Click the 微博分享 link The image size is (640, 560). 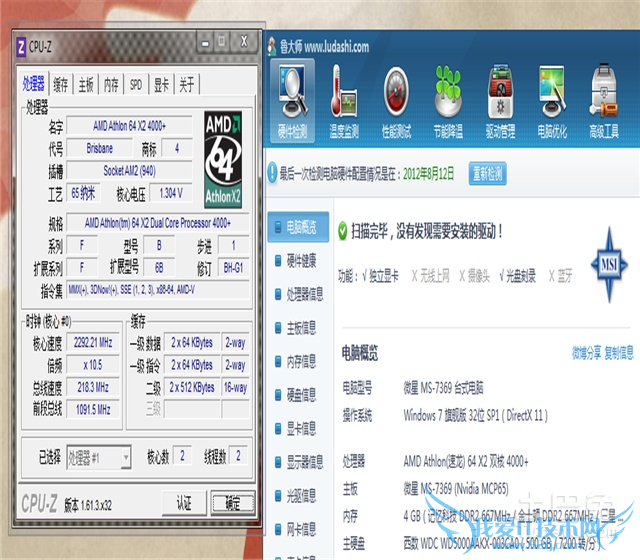[586, 353]
